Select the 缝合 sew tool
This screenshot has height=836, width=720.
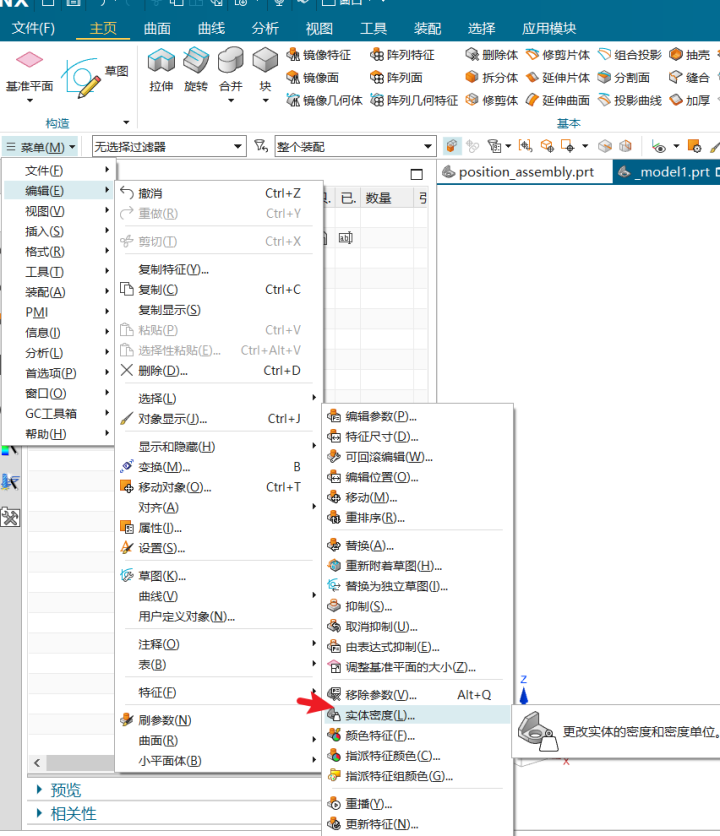[x=690, y=78]
